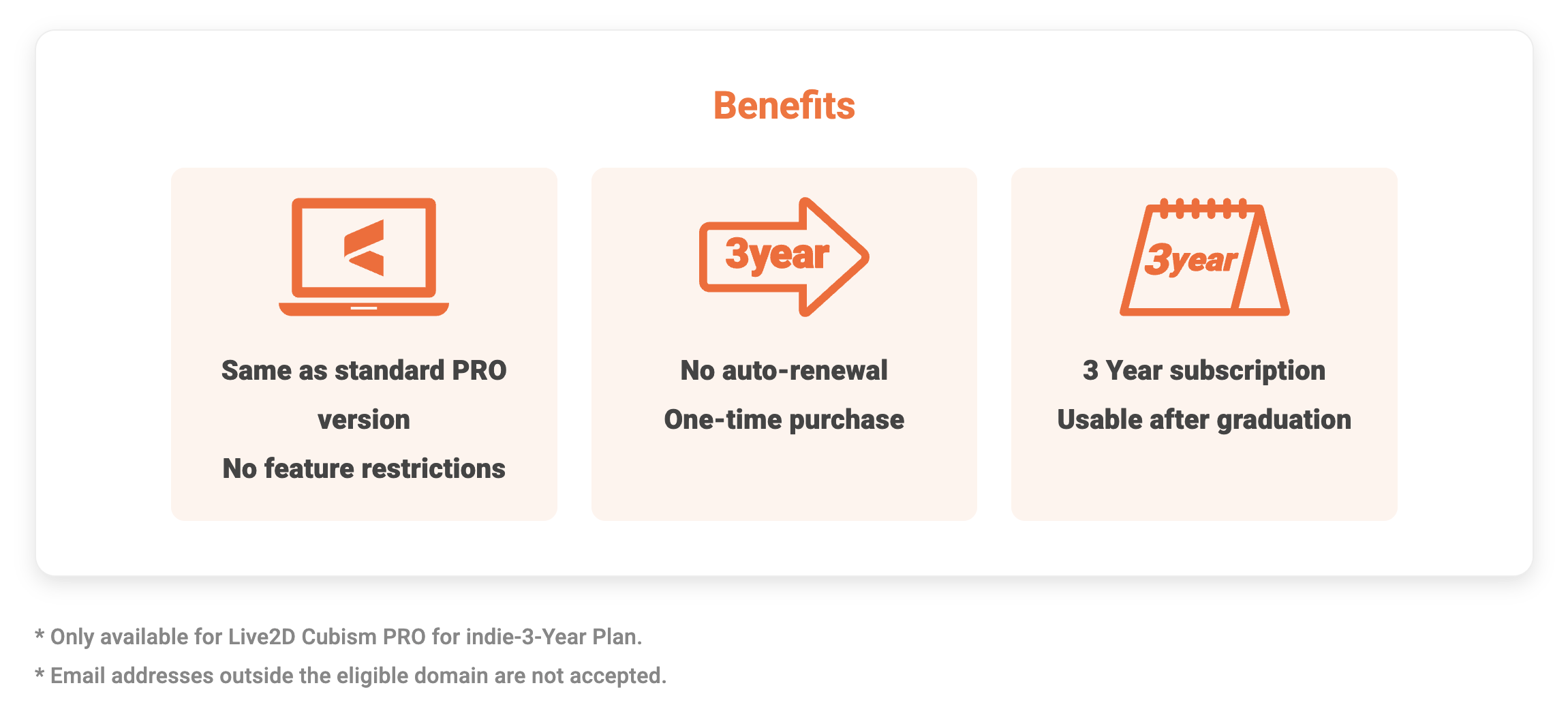Click the email addresses eligible domain footnote

pyautogui.click(x=350, y=676)
